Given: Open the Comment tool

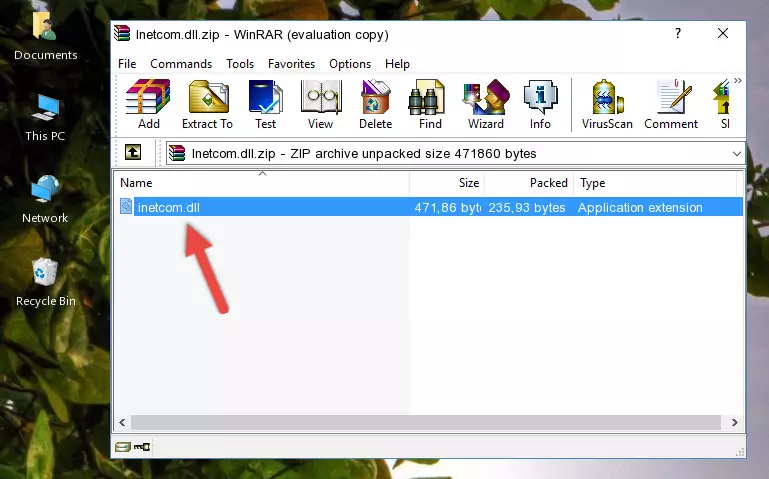Looking at the screenshot, I should pos(671,104).
